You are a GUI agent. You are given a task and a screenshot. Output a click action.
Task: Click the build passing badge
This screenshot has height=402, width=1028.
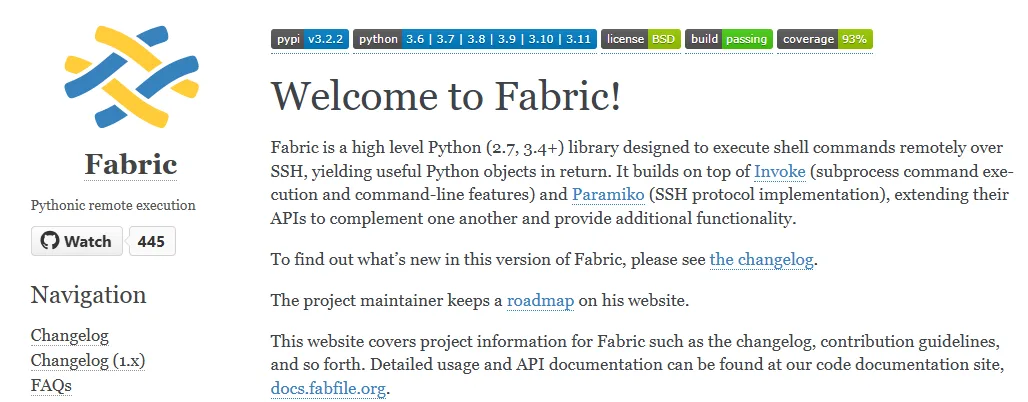click(x=728, y=39)
